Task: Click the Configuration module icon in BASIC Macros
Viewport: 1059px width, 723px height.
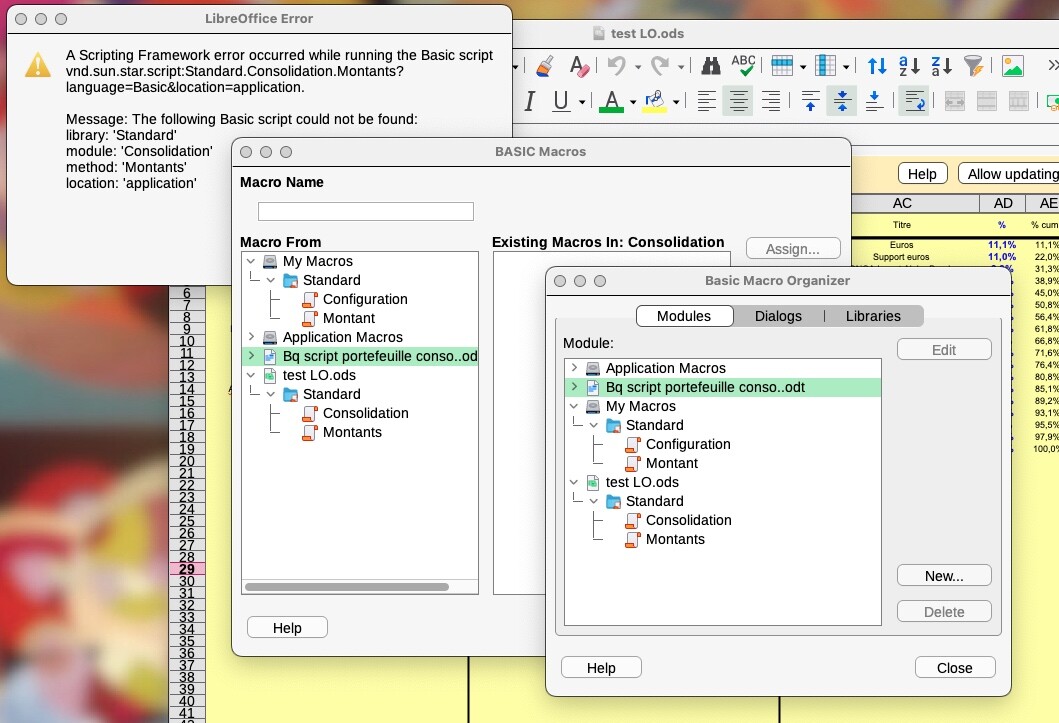Action: pos(310,299)
